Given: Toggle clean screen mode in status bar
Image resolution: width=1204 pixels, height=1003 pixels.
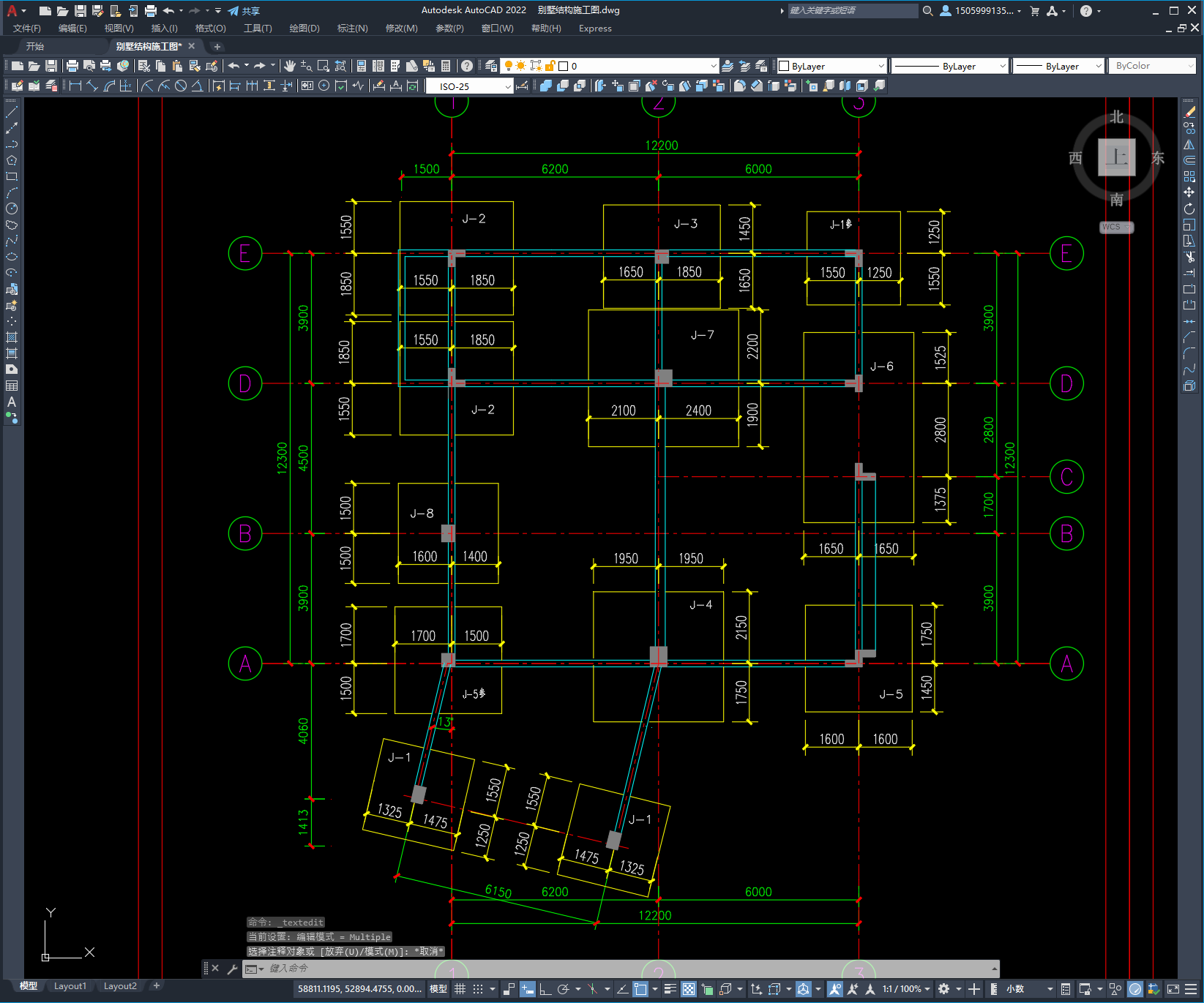Looking at the screenshot, I should pos(1173,989).
